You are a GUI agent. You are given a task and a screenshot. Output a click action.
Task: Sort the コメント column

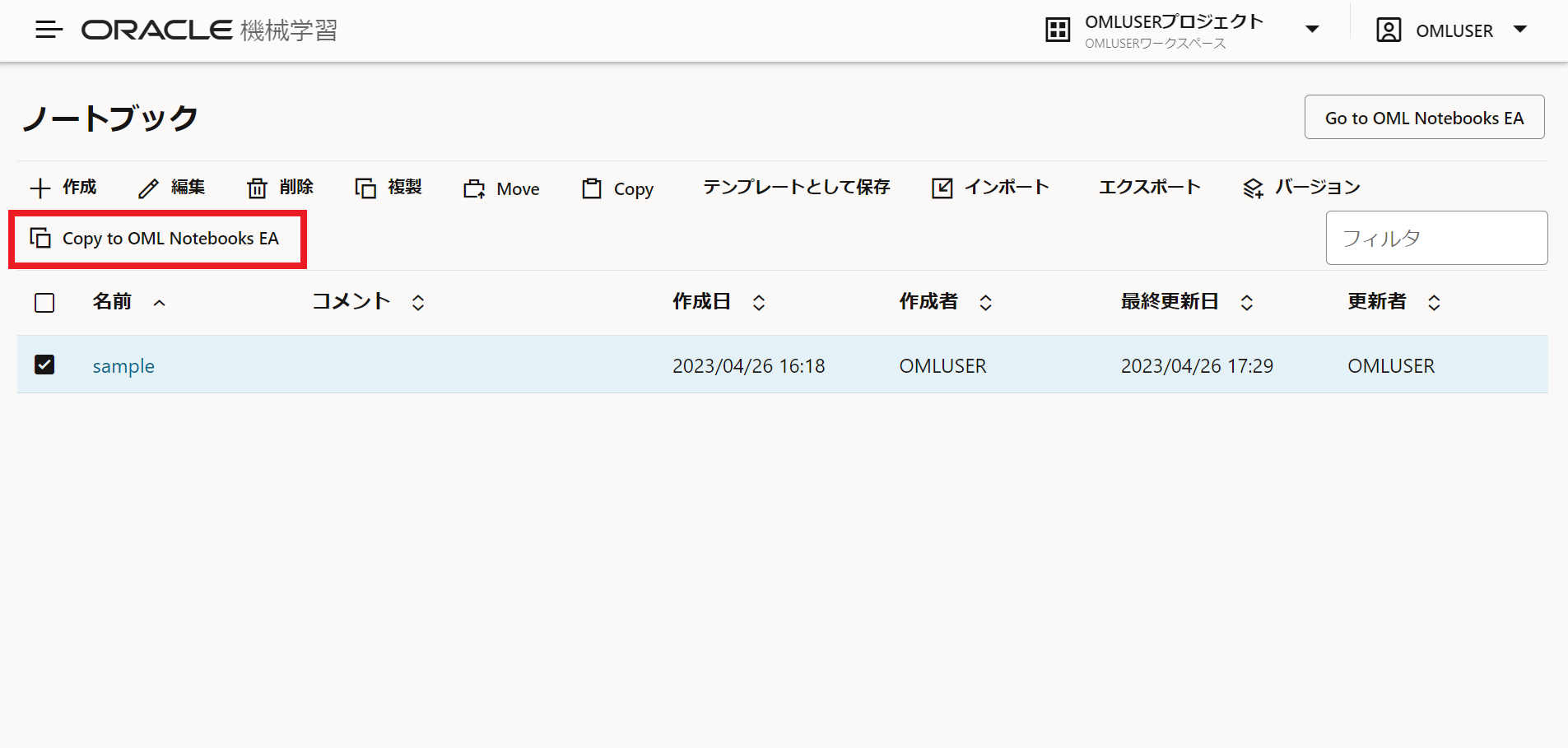point(418,303)
